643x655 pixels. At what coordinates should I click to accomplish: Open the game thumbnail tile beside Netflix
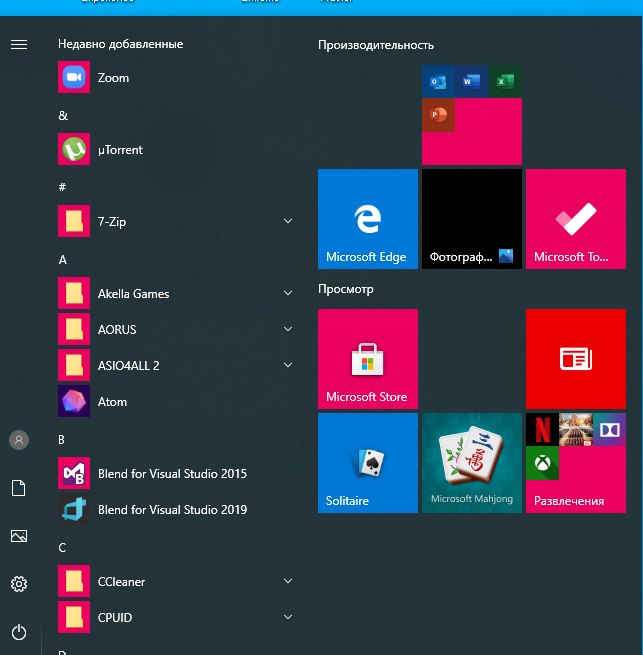click(576, 429)
